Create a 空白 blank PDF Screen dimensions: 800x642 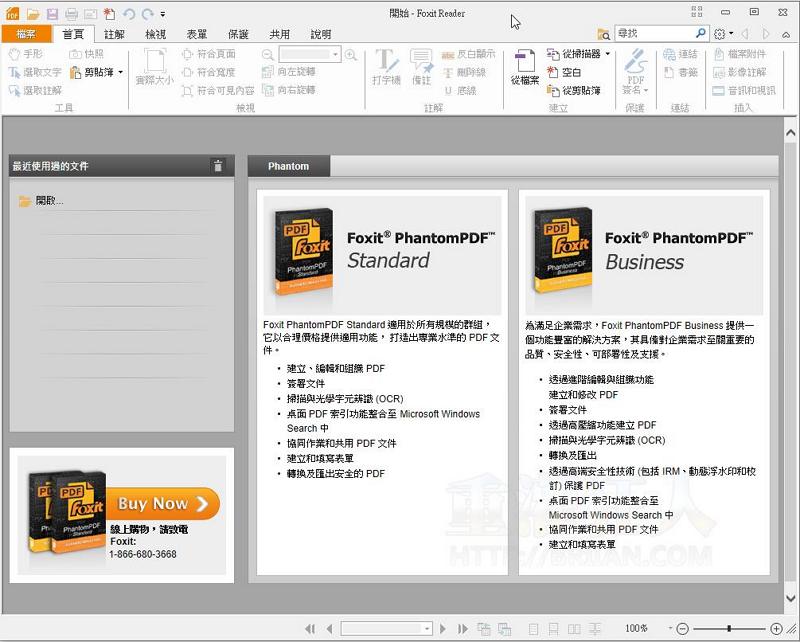coord(564,72)
